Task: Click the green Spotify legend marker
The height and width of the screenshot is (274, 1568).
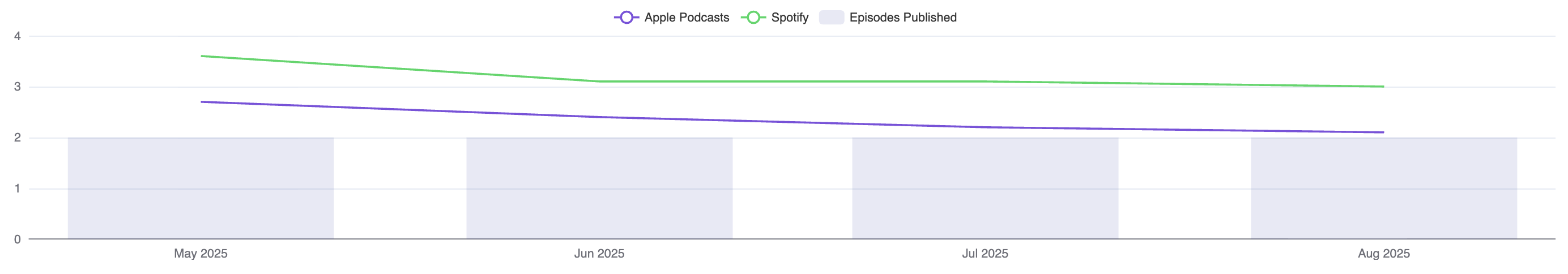Action: (753, 18)
